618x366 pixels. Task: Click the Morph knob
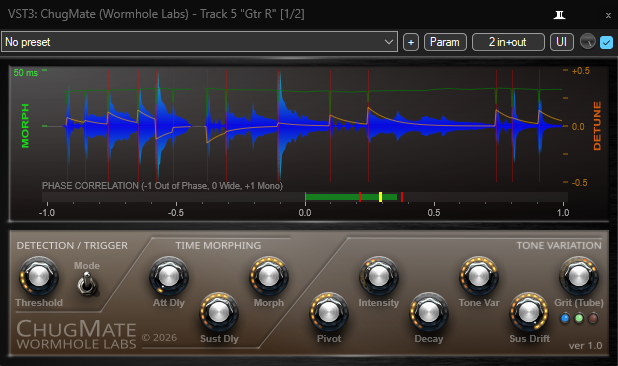pyautogui.click(x=269, y=276)
